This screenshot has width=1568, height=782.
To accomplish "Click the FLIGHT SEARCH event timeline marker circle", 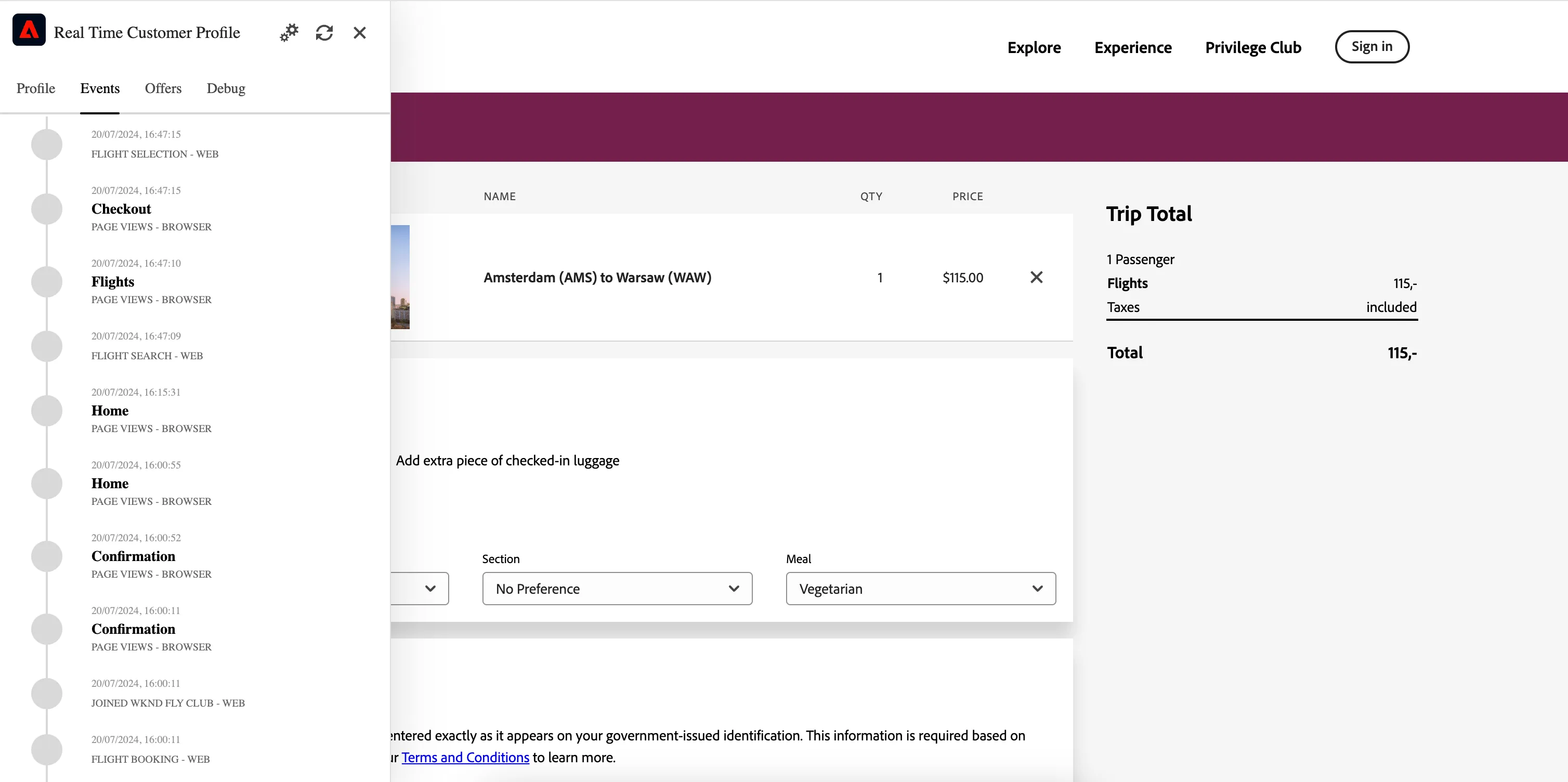I will click(47, 346).
